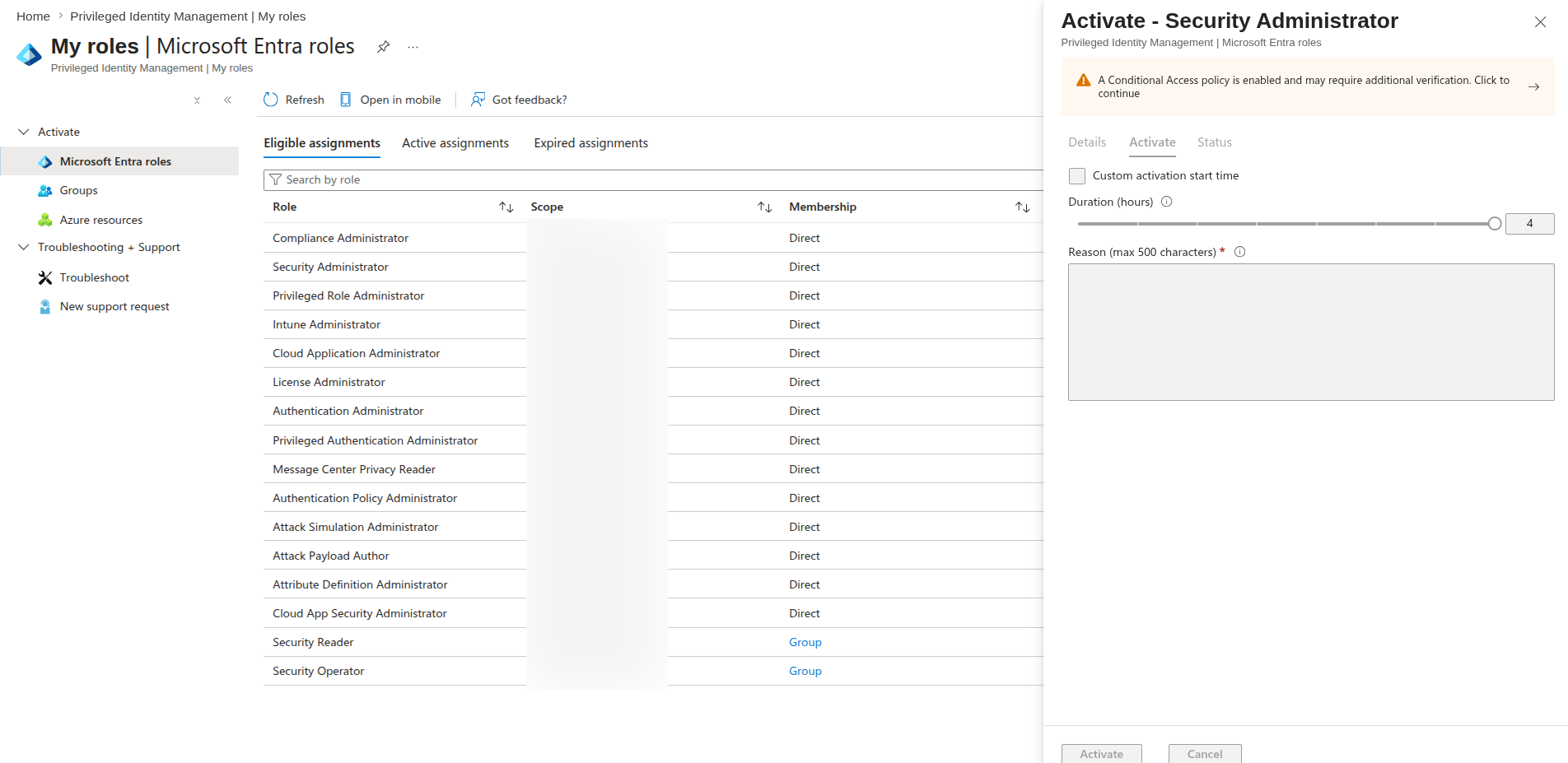
Task: Click the filter icon in search box
Action: (276, 179)
